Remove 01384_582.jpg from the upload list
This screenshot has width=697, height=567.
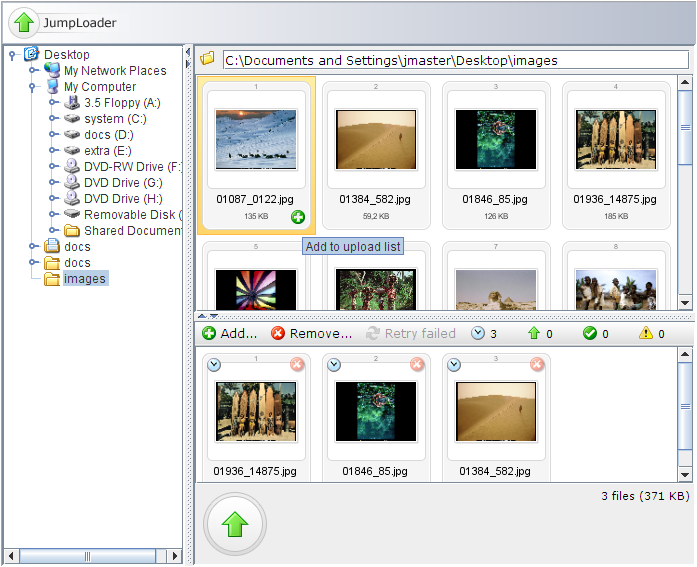coord(537,365)
